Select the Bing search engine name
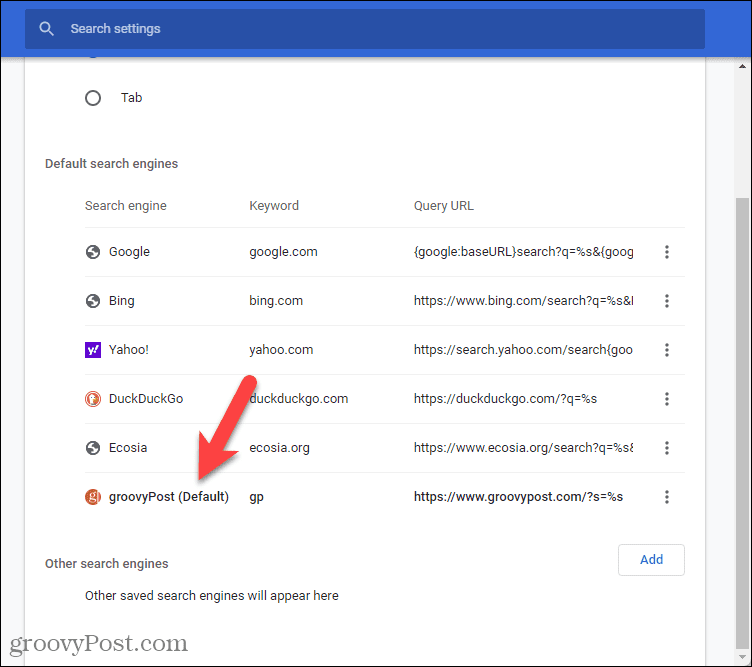Image resolution: width=752 pixels, height=667 pixels. point(121,301)
